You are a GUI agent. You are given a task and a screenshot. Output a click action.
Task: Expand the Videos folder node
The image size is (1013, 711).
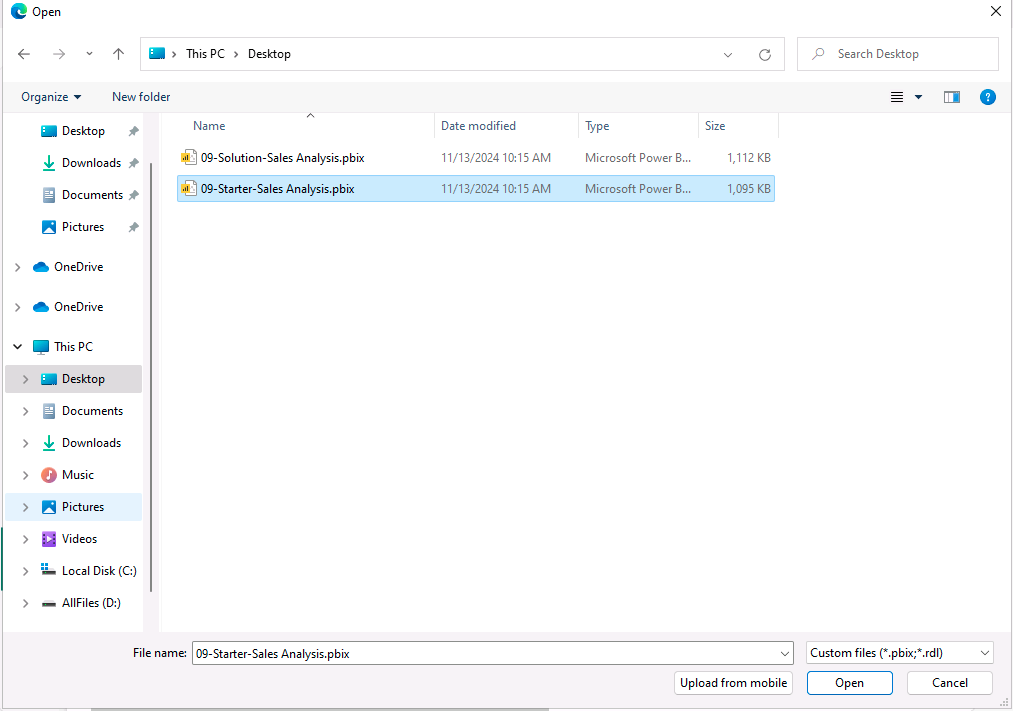tap(25, 539)
